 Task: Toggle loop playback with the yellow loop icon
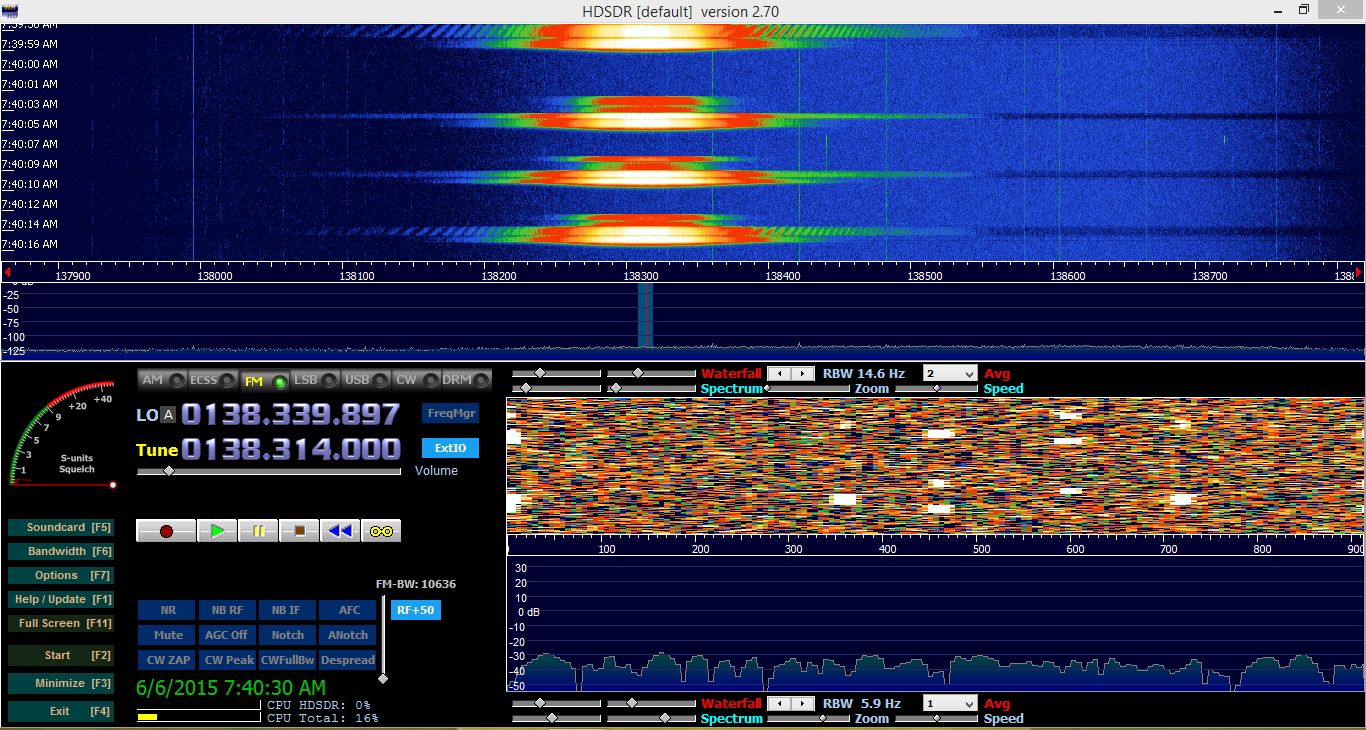point(381,531)
